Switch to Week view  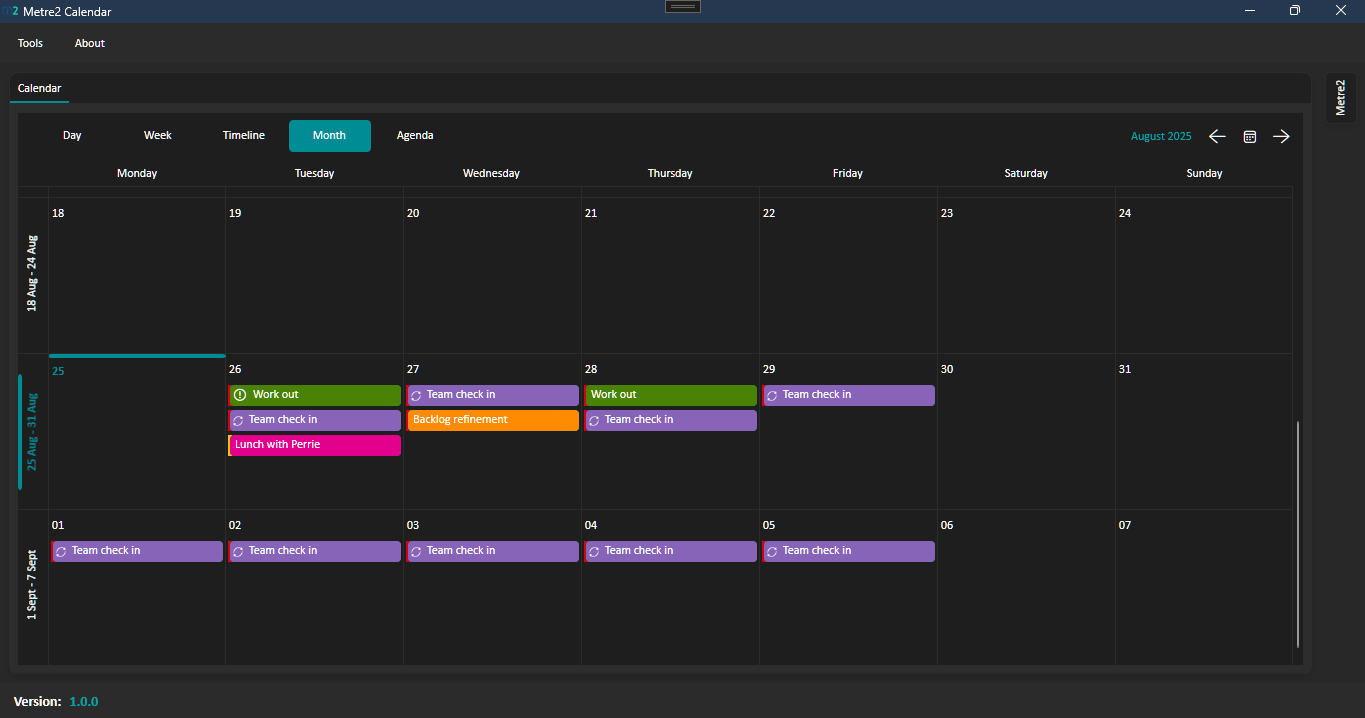[157, 136]
